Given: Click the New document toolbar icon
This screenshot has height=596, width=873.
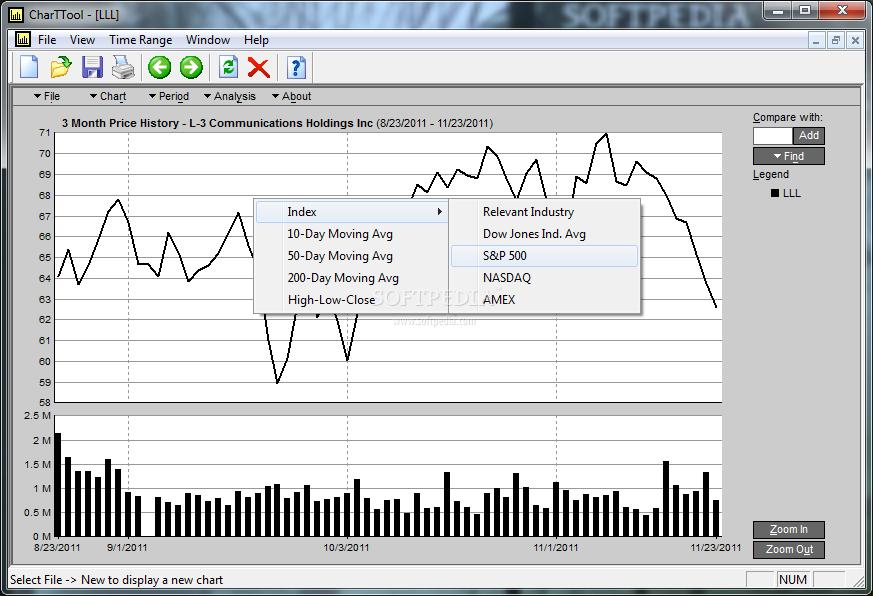Looking at the screenshot, I should pyautogui.click(x=29, y=67).
